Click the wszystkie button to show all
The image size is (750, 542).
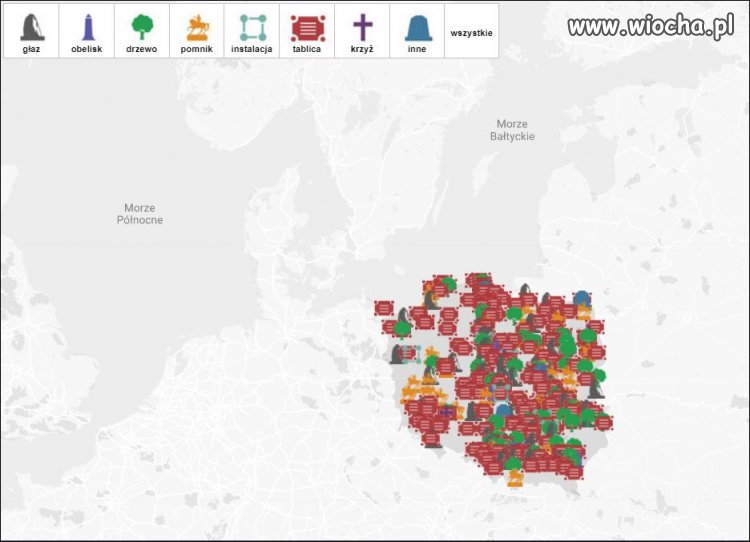coord(471,32)
